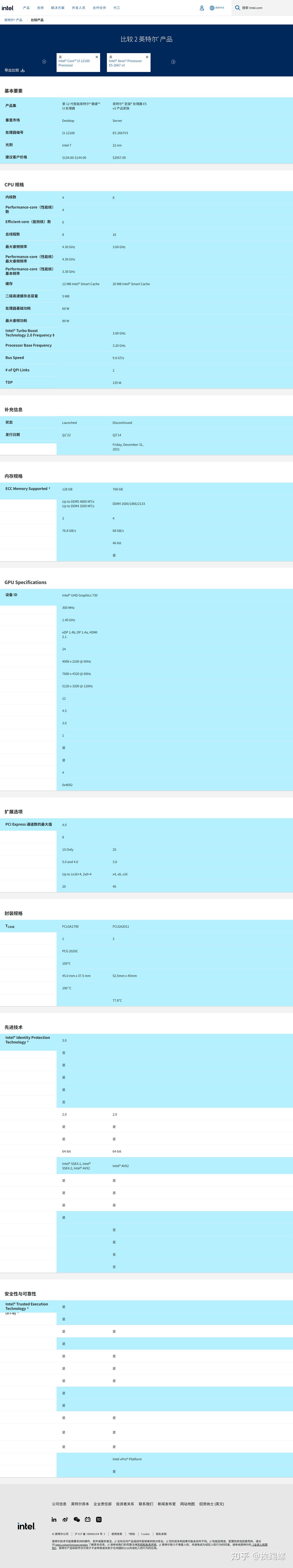293x1568 pixels.
Task: Click the 'Launched' status cell
Action: 69,422
